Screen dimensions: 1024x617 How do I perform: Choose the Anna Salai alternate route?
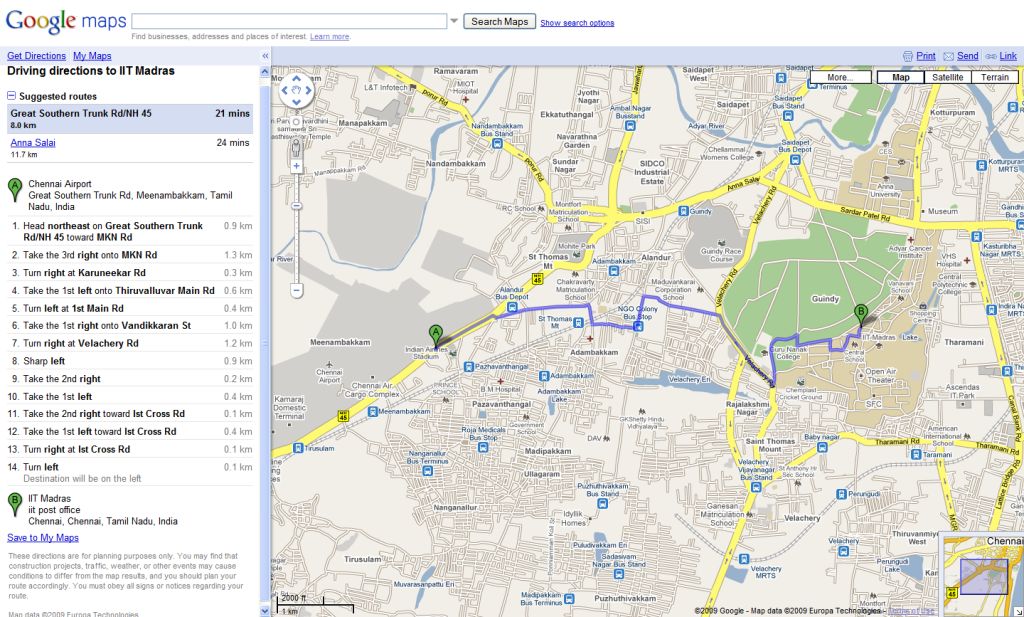coord(33,142)
